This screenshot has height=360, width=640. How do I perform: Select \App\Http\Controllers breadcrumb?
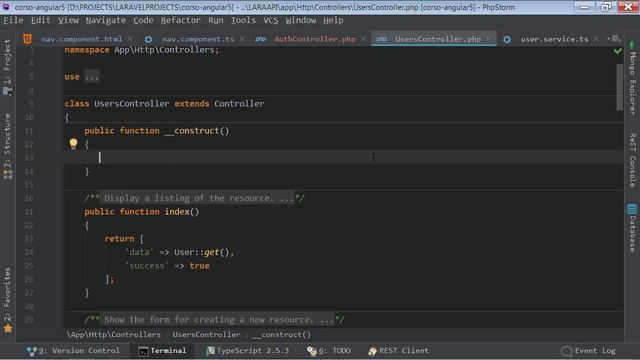pos(113,335)
